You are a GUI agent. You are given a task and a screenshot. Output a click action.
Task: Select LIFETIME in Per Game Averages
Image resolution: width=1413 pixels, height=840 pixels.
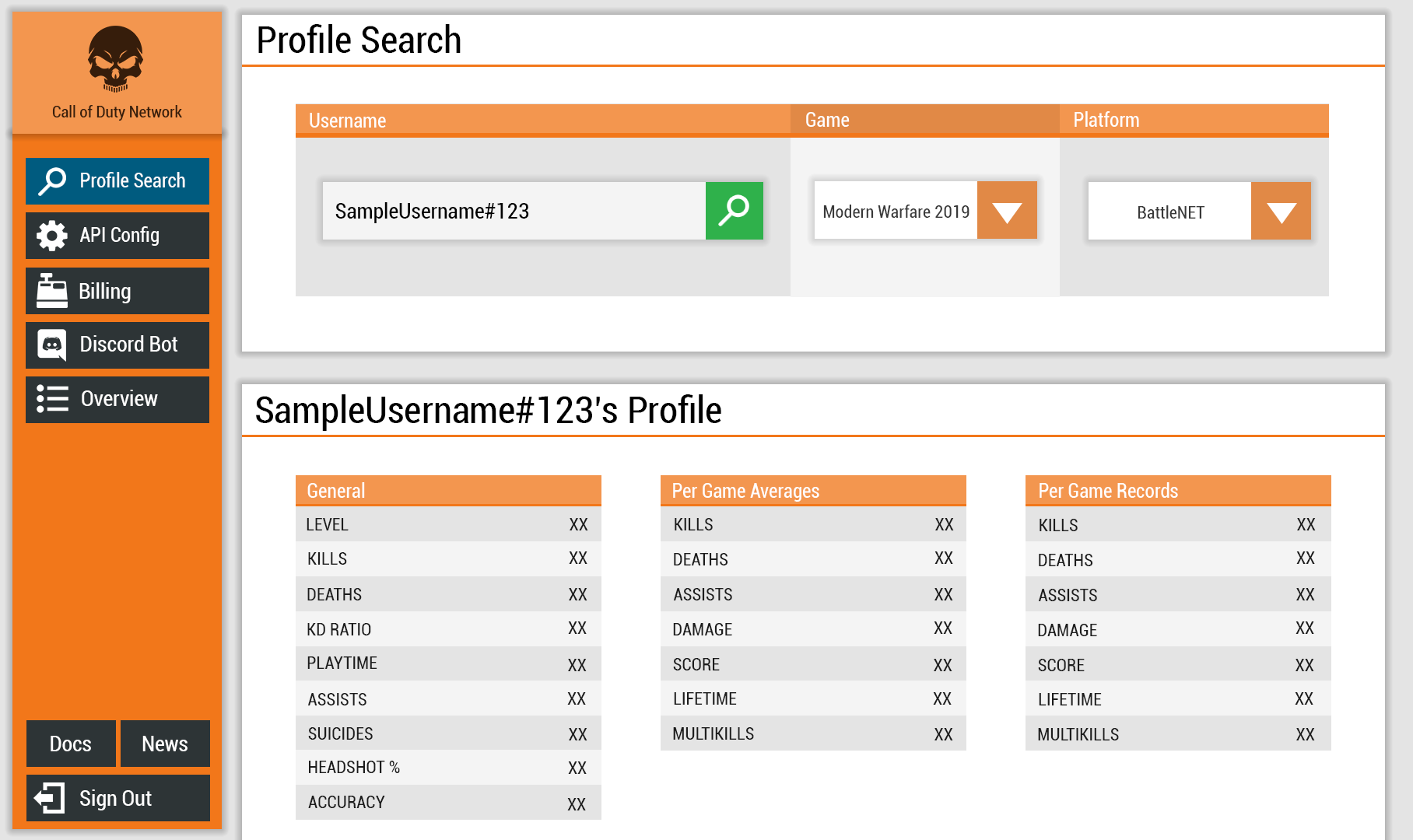coord(813,698)
